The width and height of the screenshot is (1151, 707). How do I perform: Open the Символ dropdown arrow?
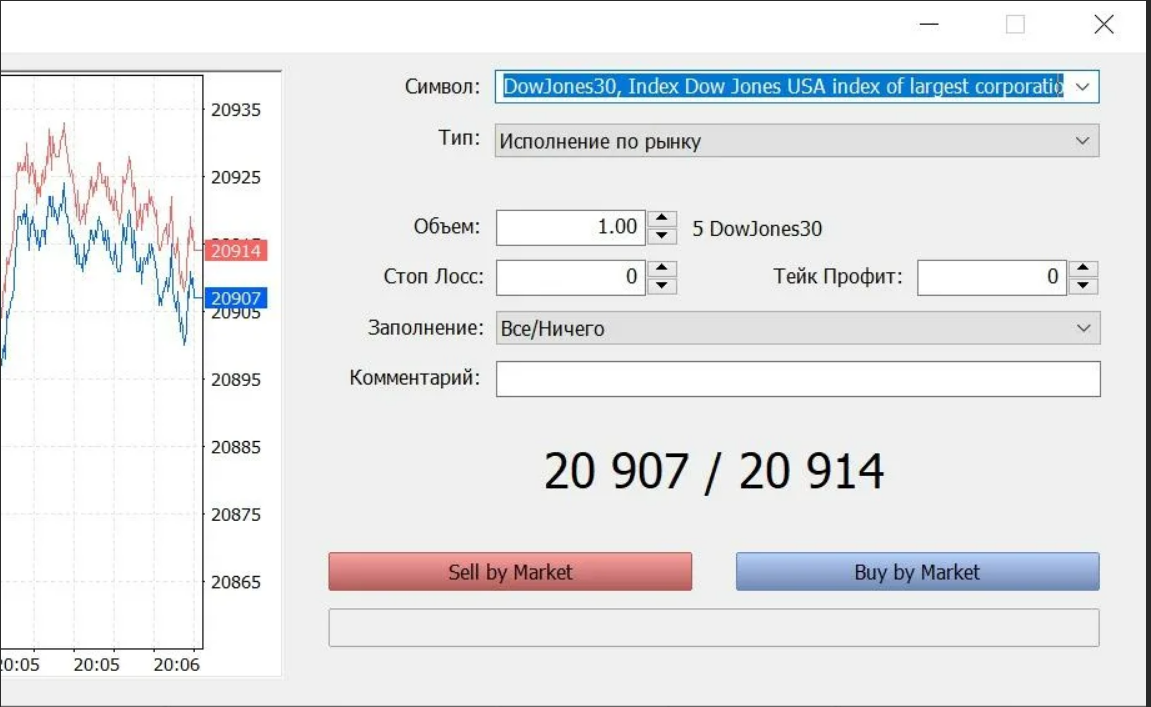[x=1082, y=87]
